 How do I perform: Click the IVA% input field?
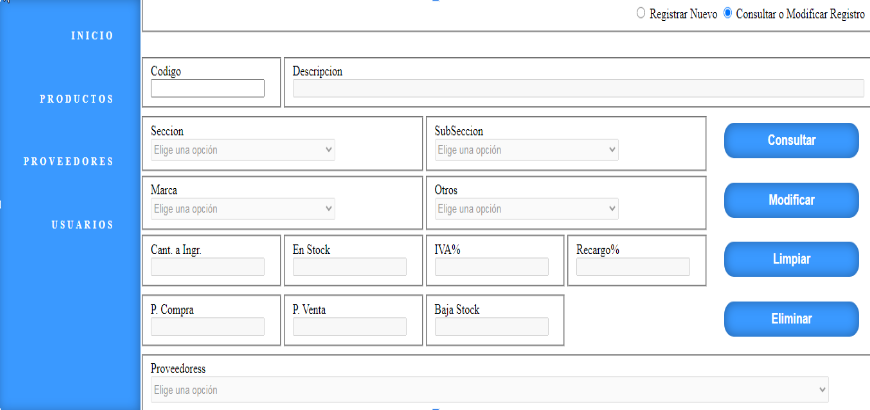pyautogui.click(x=491, y=267)
